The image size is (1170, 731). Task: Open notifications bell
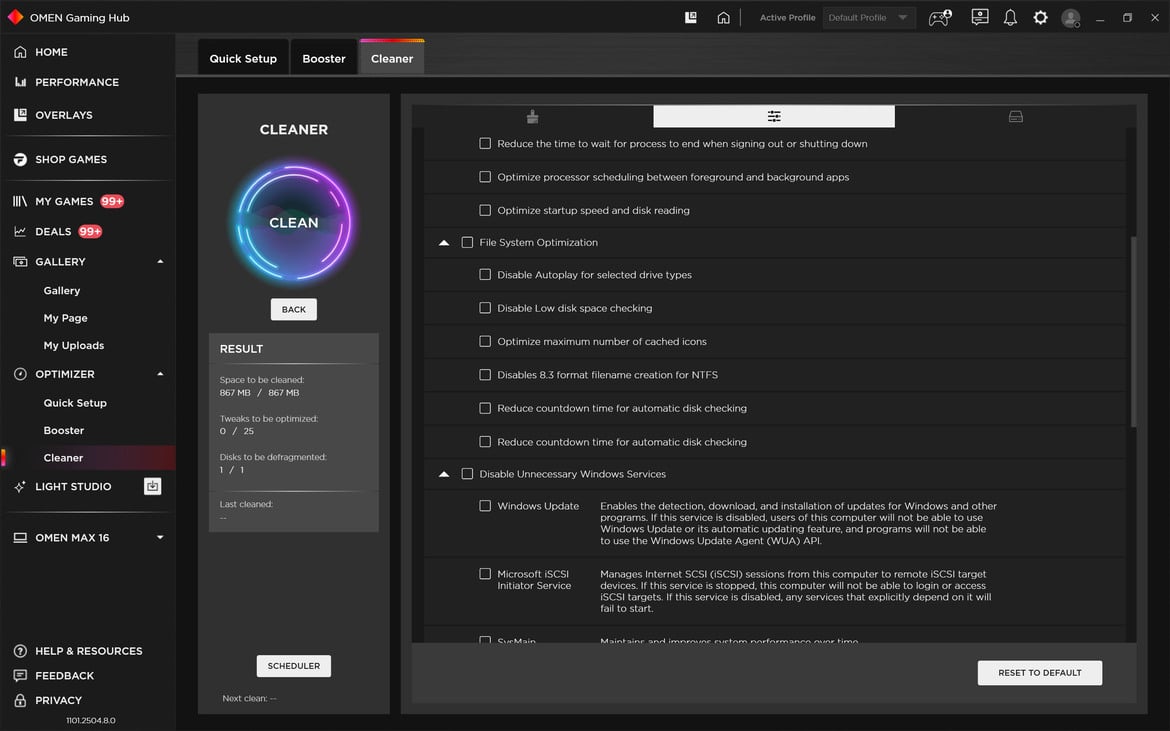coord(1010,17)
